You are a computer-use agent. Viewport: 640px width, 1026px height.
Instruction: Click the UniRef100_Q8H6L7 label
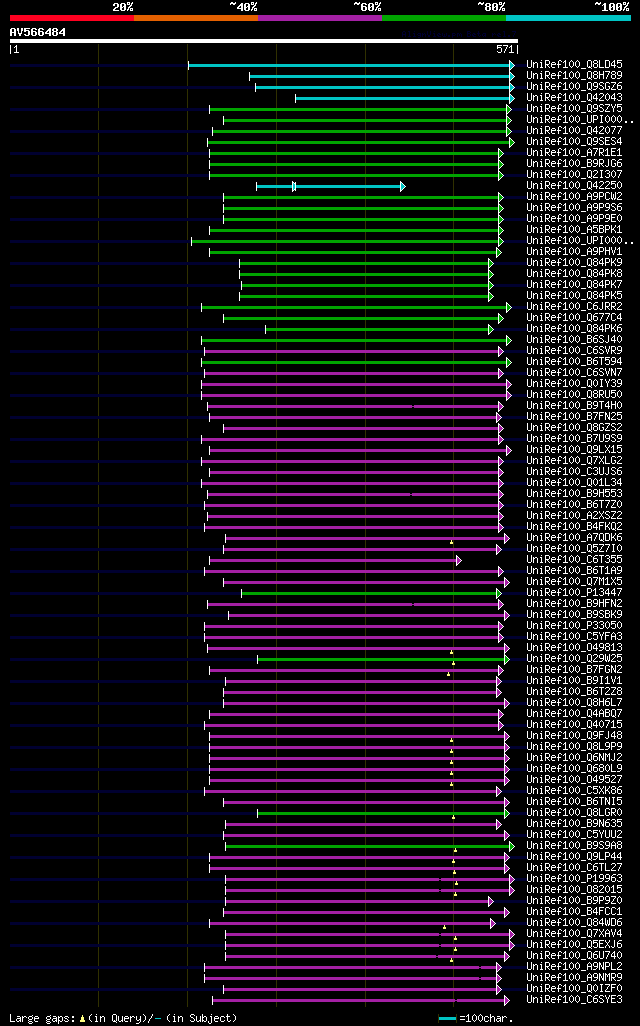(575, 703)
